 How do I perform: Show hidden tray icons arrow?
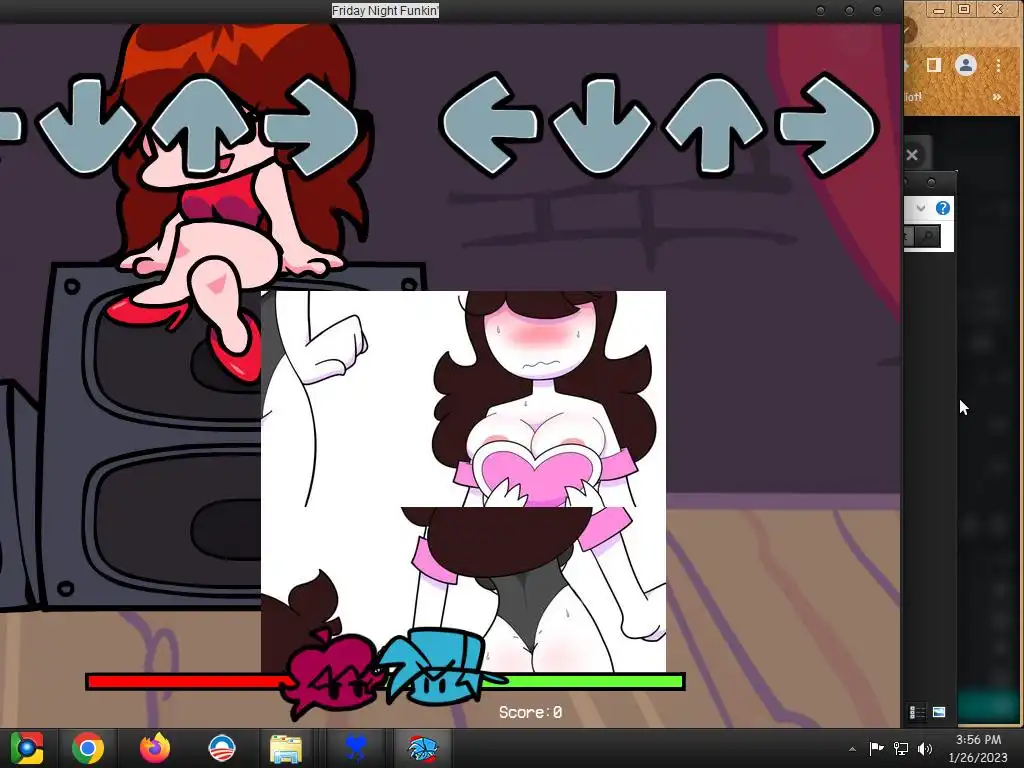click(x=852, y=749)
